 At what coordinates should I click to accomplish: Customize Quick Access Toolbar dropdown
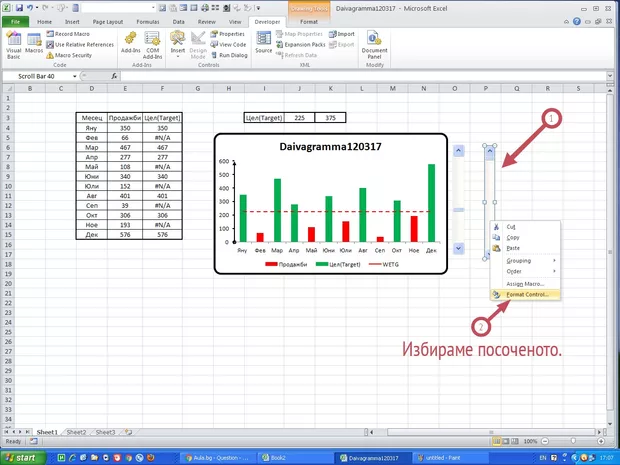coord(258,8)
